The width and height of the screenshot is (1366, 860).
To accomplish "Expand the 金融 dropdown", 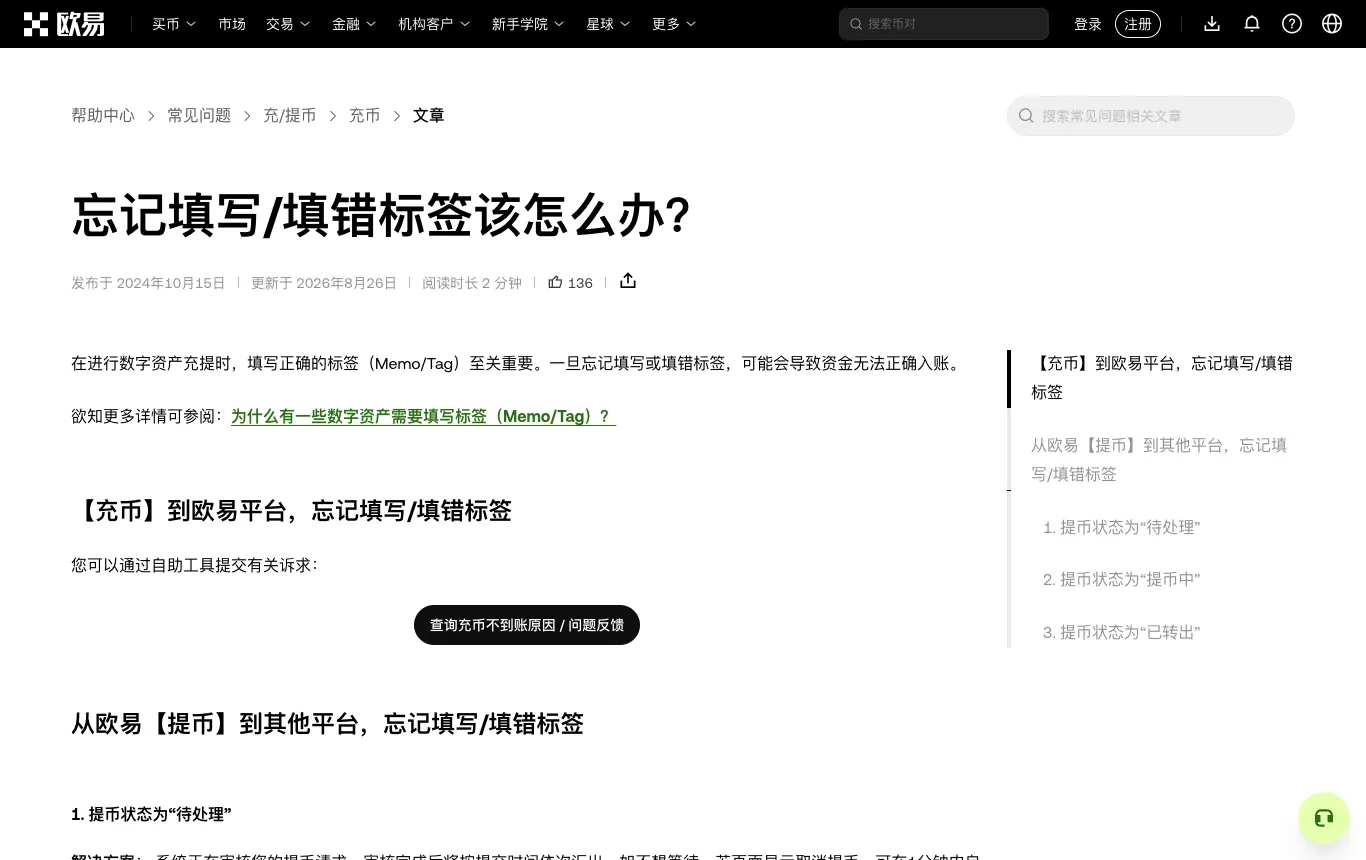I will (354, 24).
